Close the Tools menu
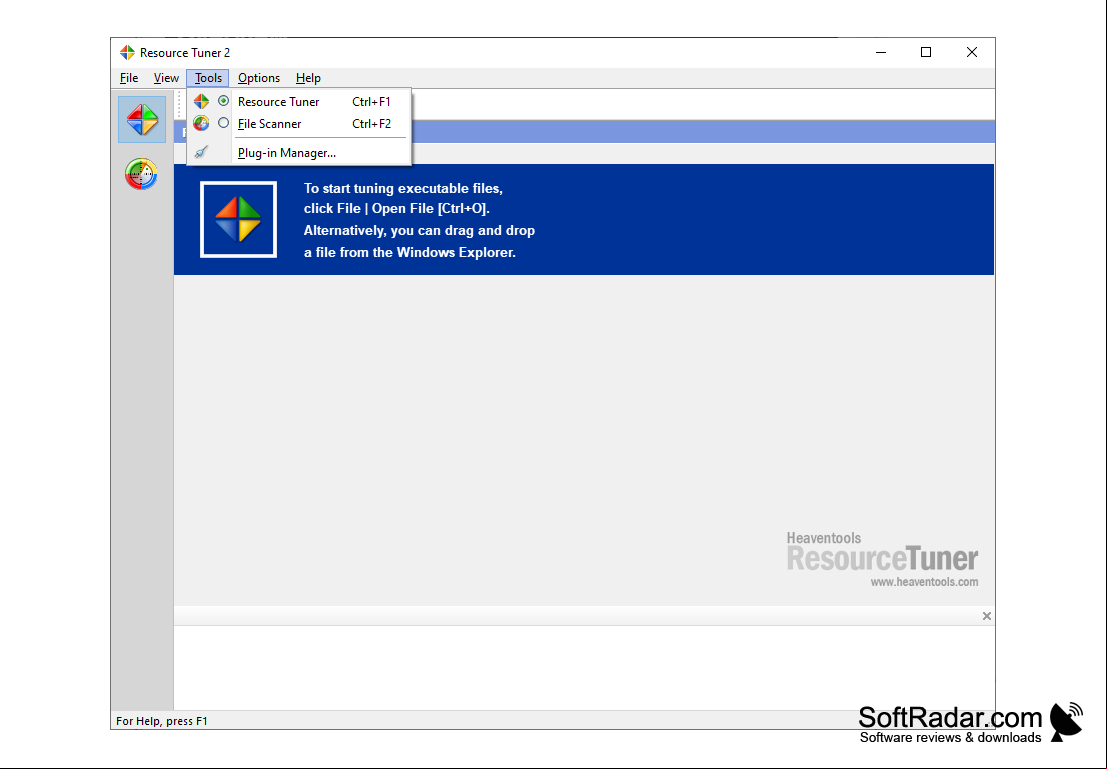Screen dimensions: 1107x769 208,78
